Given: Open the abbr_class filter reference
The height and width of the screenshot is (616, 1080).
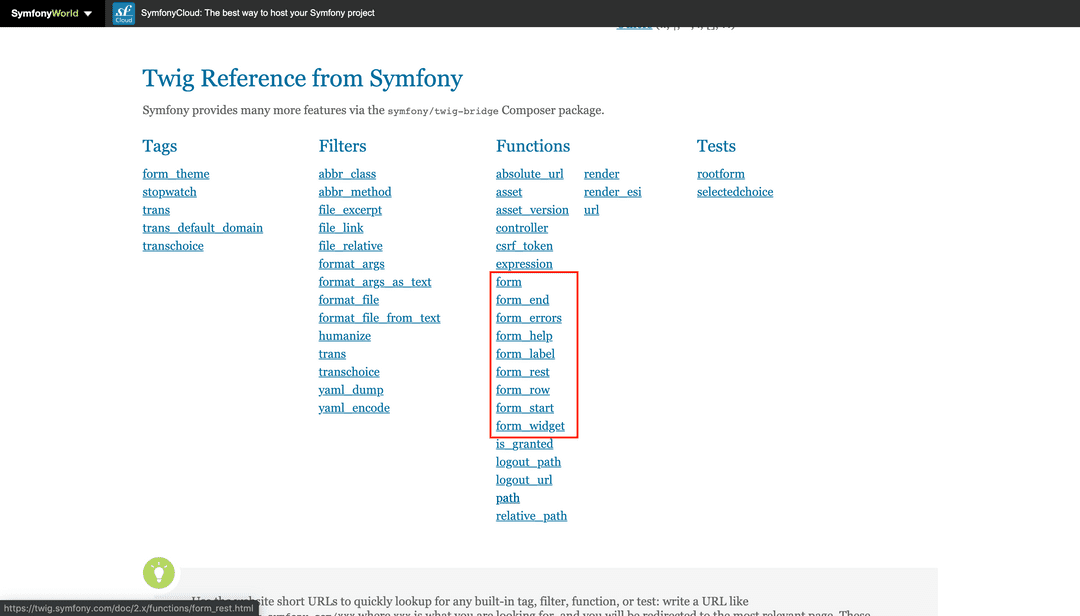Looking at the screenshot, I should pyautogui.click(x=347, y=173).
